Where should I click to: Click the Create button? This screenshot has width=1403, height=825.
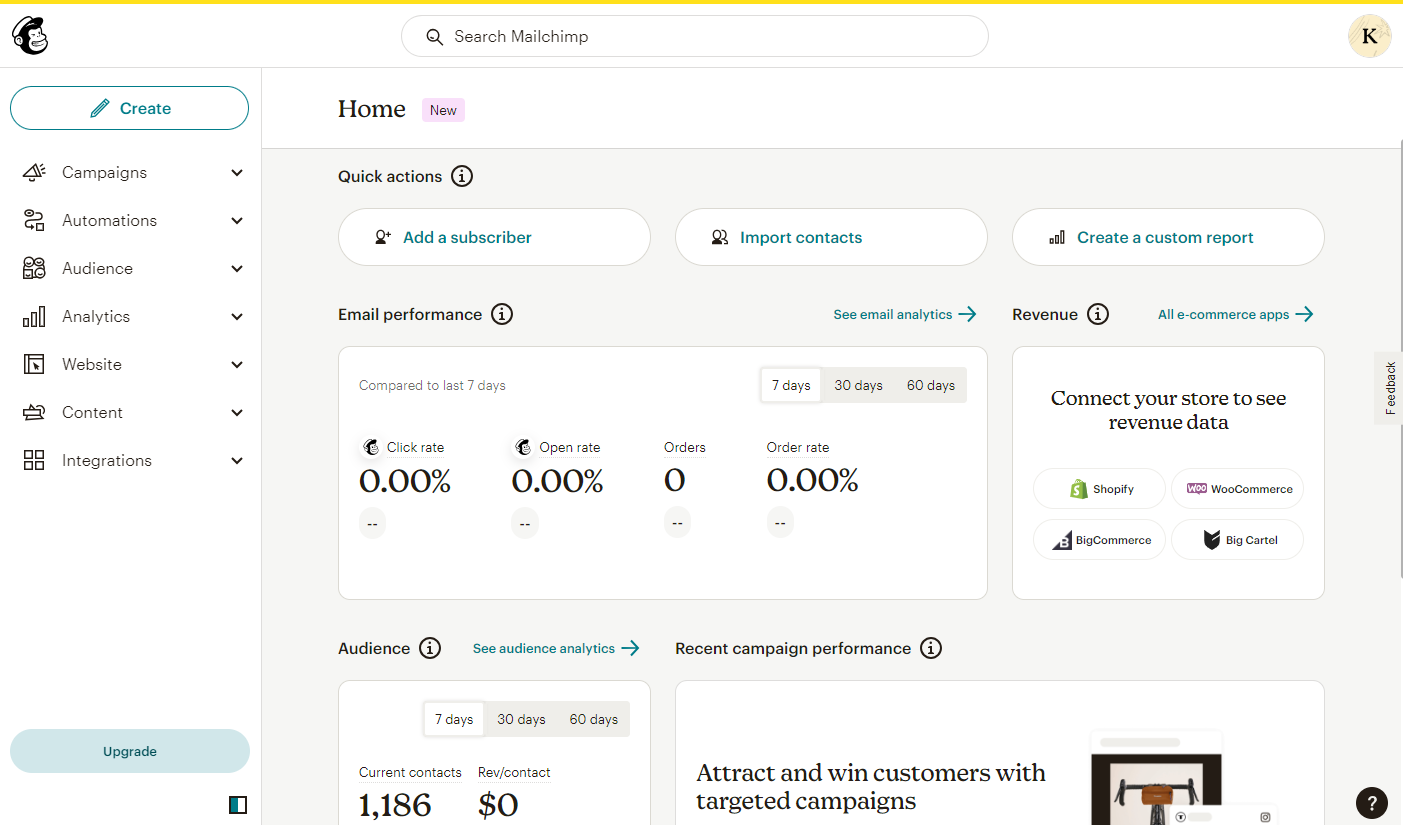tap(130, 108)
